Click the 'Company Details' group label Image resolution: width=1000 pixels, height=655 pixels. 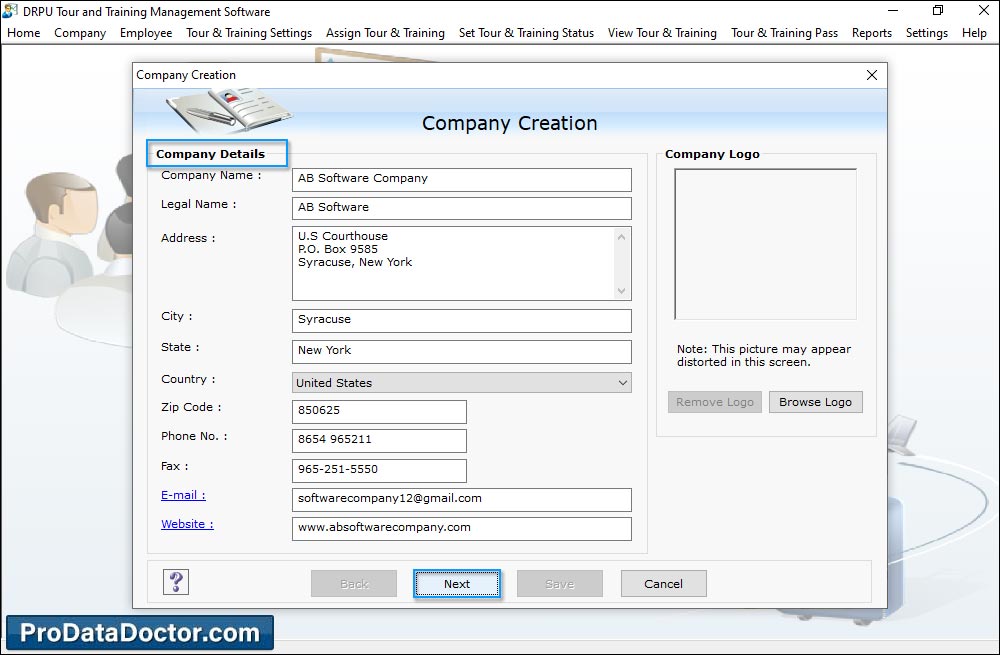pos(210,154)
